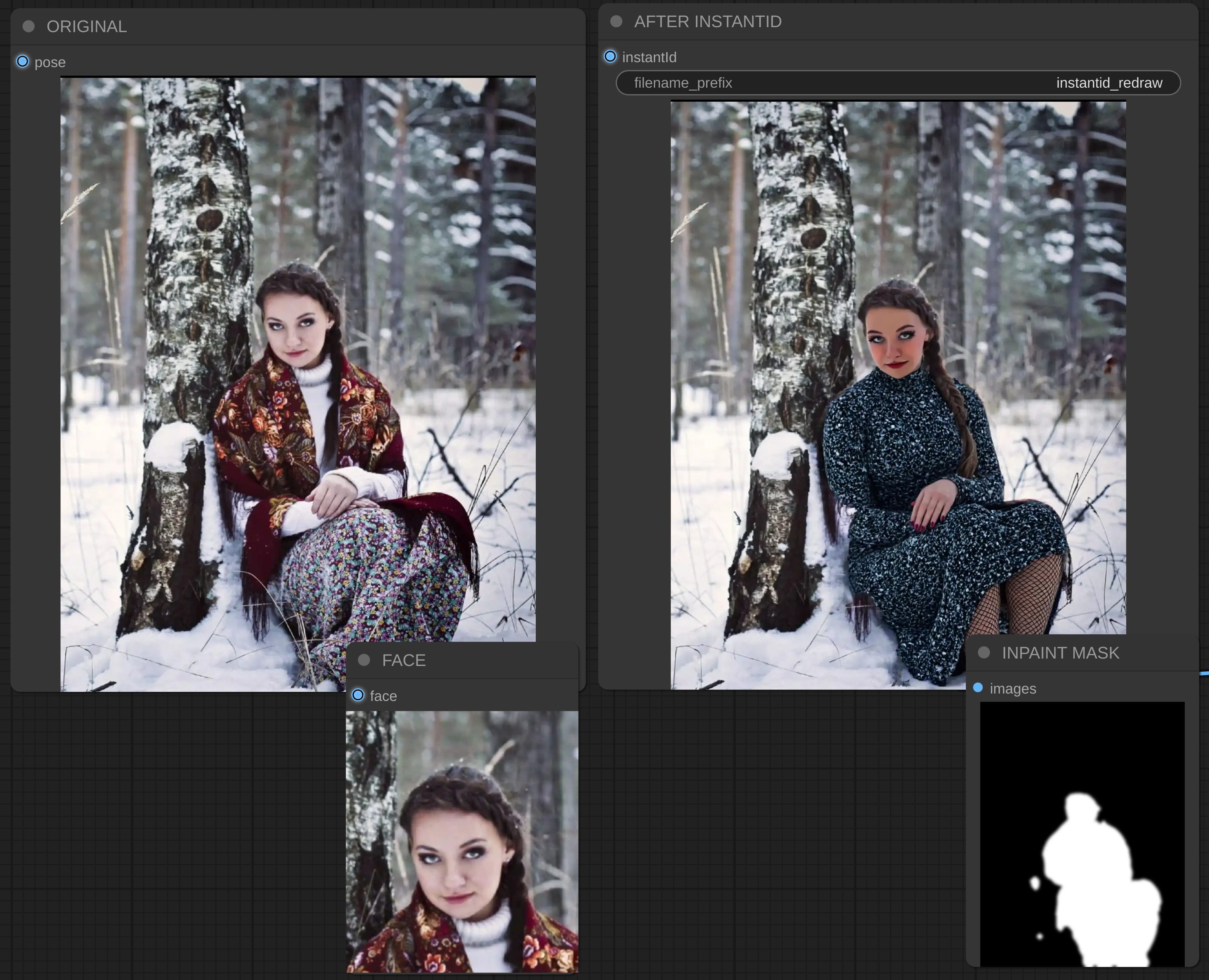Edit the filename_prefix field
Image resolution: width=1209 pixels, height=980 pixels.
pyautogui.click(x=897, y=83)
